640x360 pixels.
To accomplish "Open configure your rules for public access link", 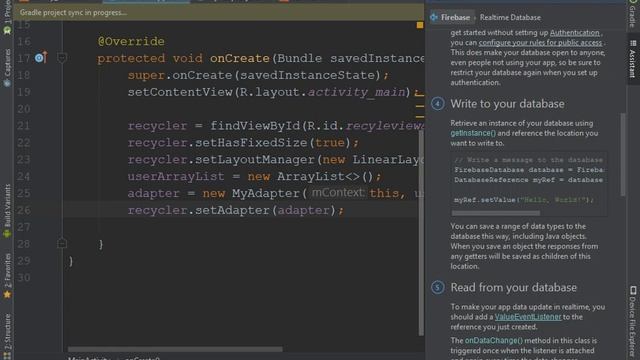I will coord(540,42).
